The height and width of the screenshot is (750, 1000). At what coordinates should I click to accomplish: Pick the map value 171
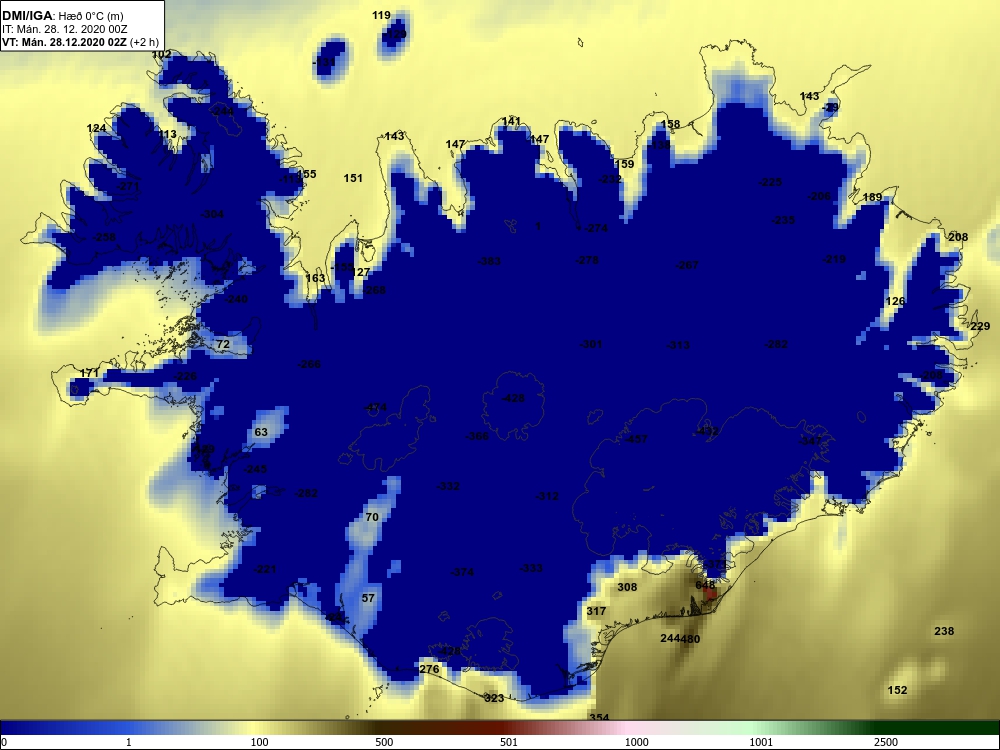coord(89,373)
